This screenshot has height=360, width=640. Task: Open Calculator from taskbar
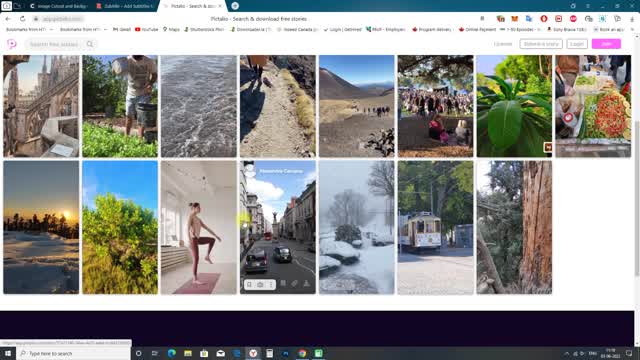[269, 353]
